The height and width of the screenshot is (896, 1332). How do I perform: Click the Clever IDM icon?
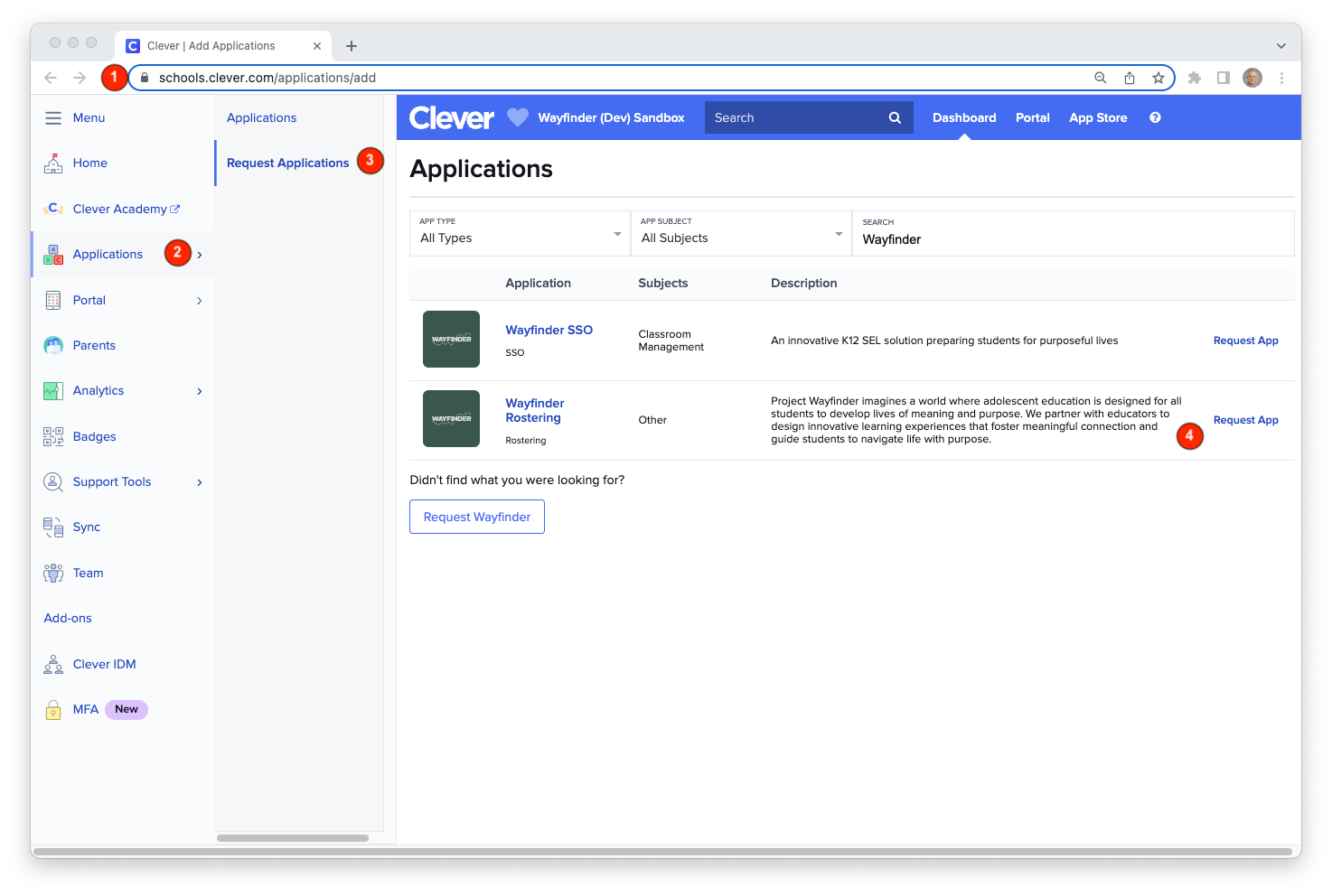(53, 664)
